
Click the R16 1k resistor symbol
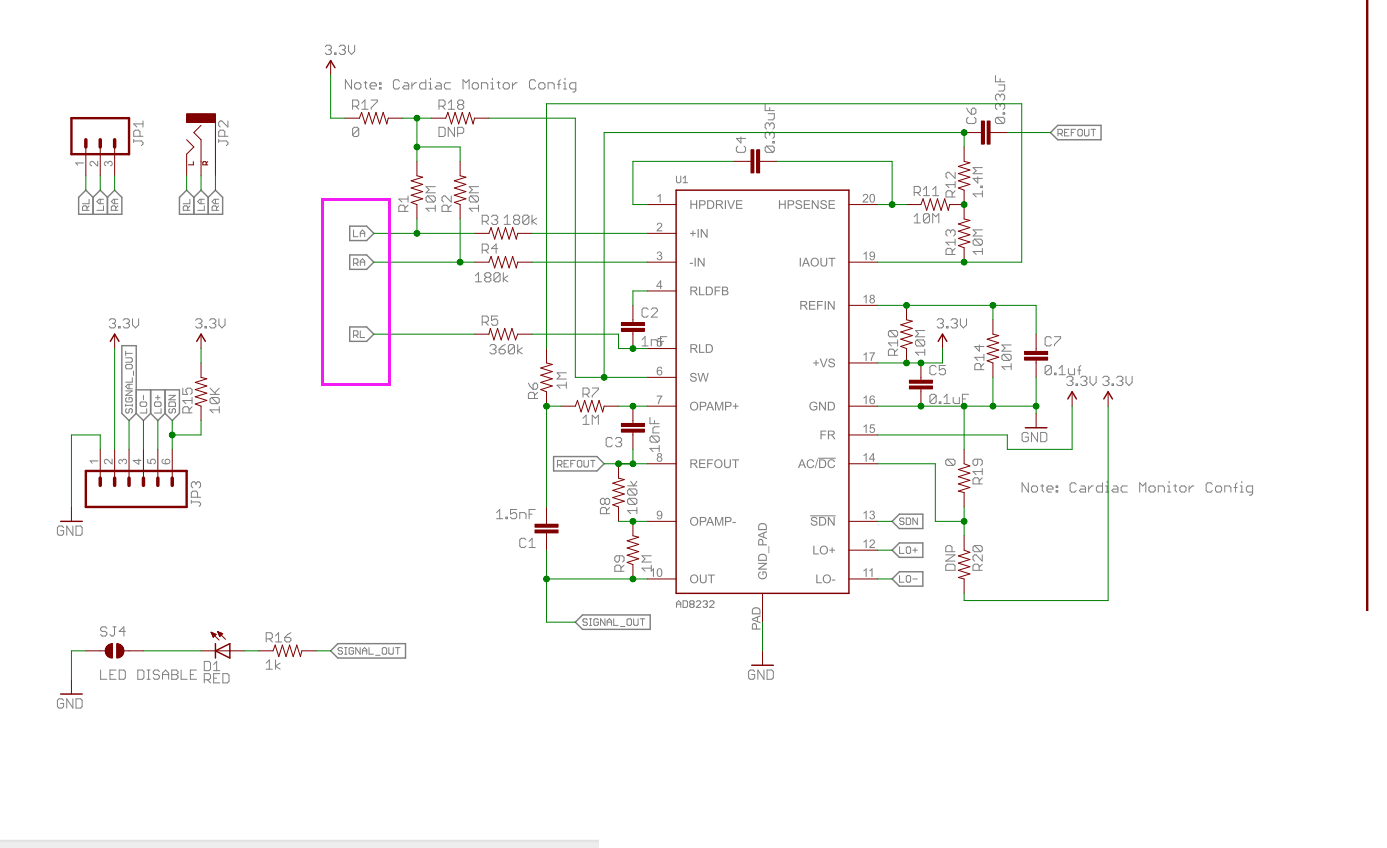pyautogui.click(x=286, y=651)
